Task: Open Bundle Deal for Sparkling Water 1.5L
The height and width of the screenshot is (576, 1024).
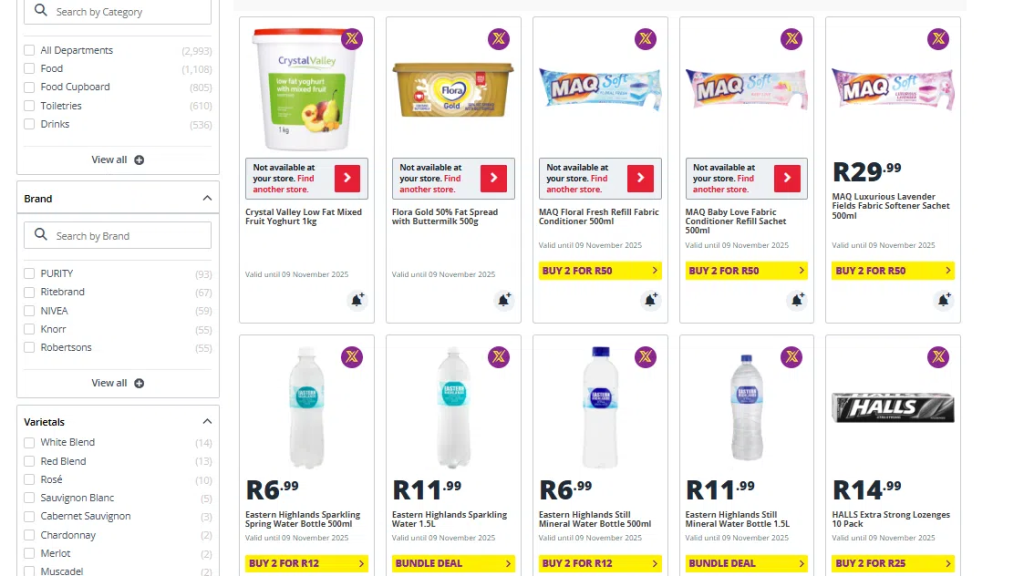Action: pos(453,564)
